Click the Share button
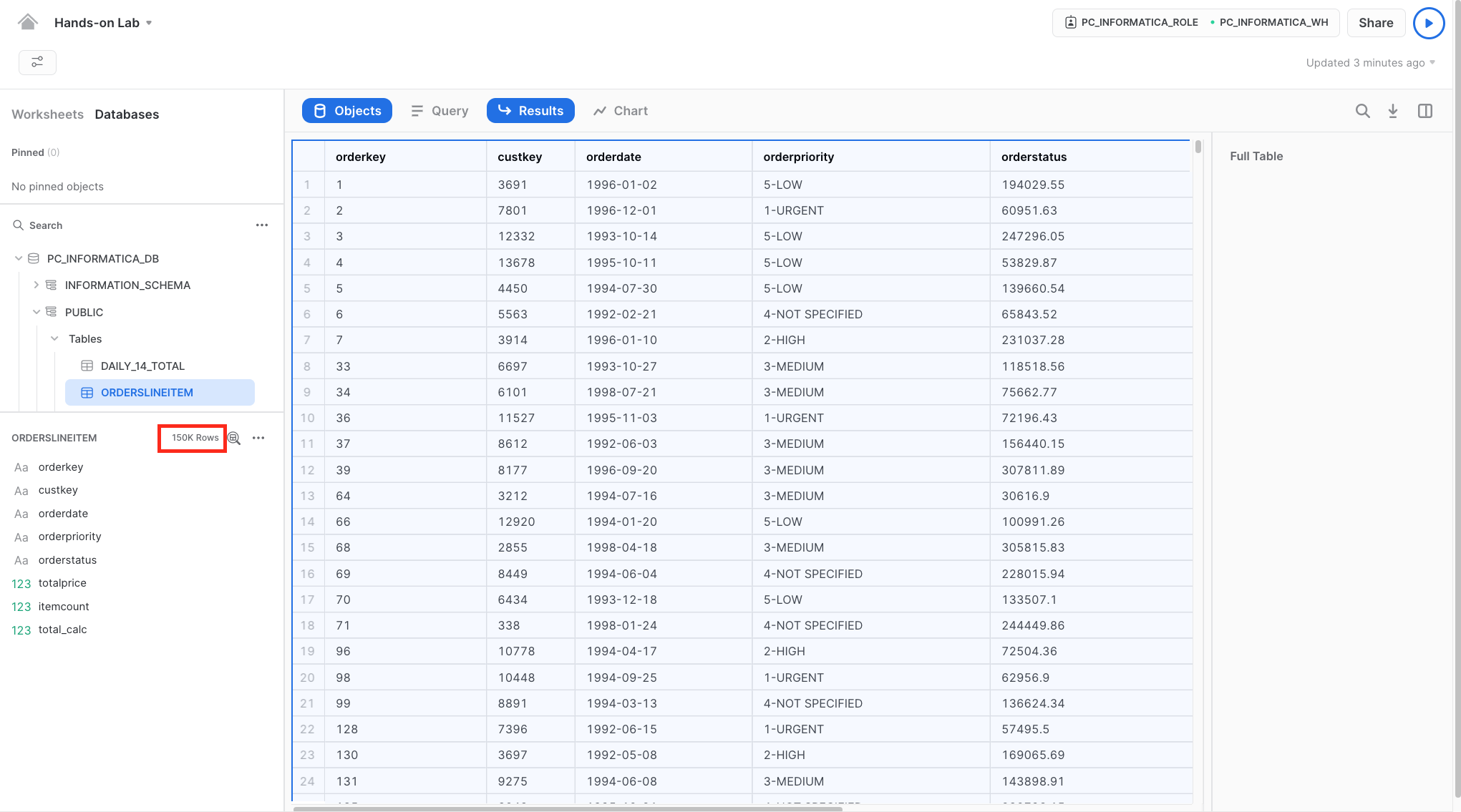The image size is (1461, 812). coord(1376,23)
